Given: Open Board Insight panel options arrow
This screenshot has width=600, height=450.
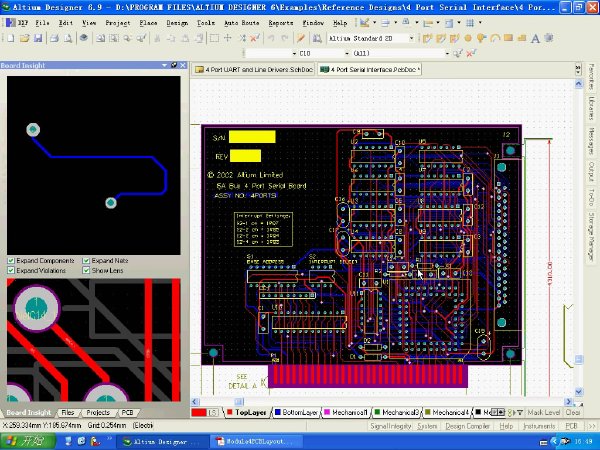Looking at the screenshot, I should point(165,65).
